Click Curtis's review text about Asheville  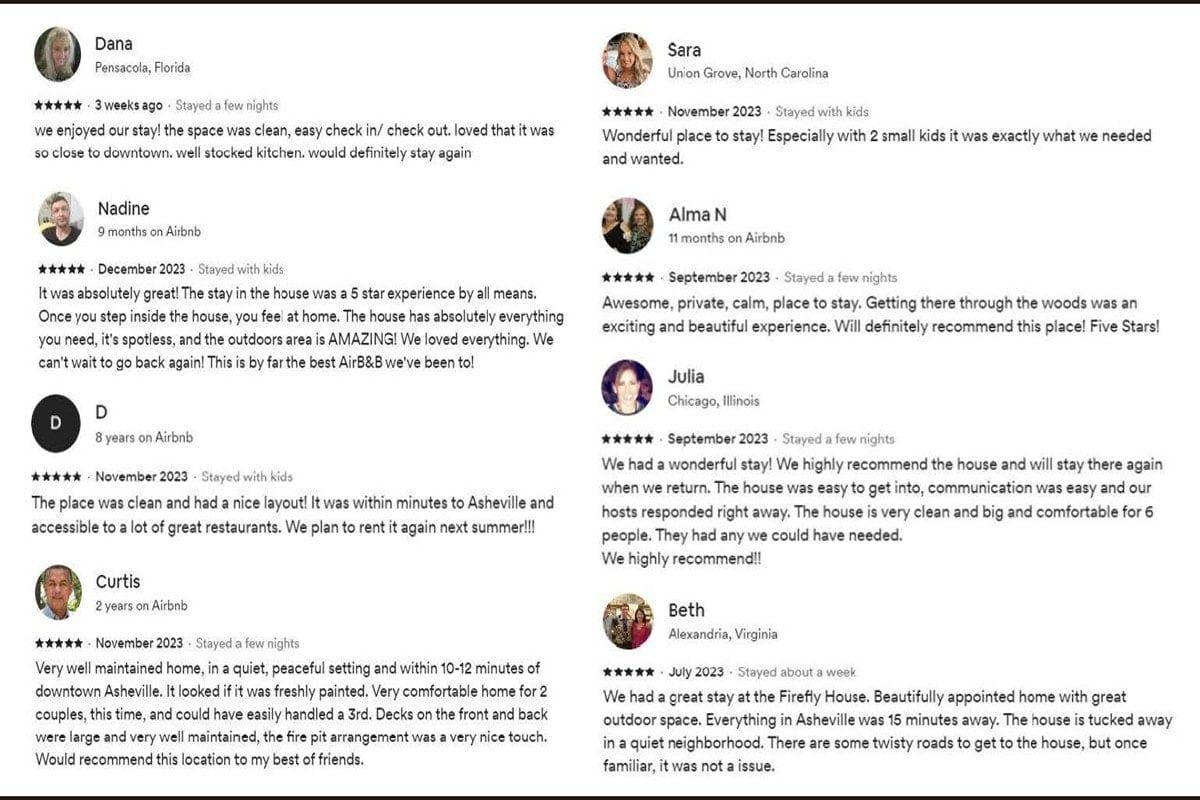[290, 714]
